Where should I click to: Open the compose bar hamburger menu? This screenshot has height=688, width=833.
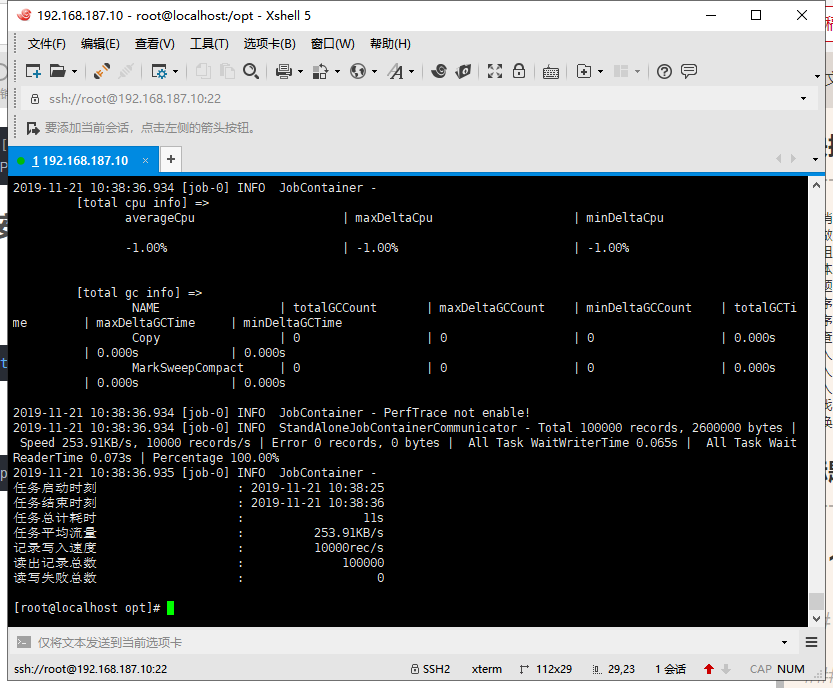tap(811, 642)
